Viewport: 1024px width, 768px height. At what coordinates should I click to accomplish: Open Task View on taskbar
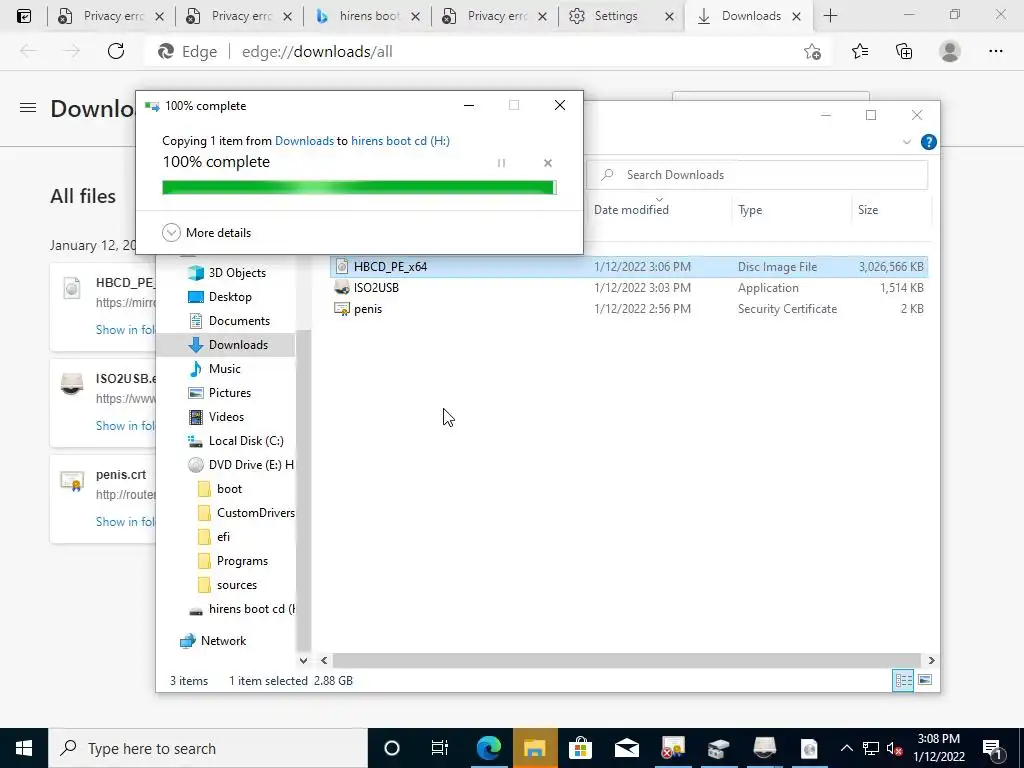tap(440, 748)
